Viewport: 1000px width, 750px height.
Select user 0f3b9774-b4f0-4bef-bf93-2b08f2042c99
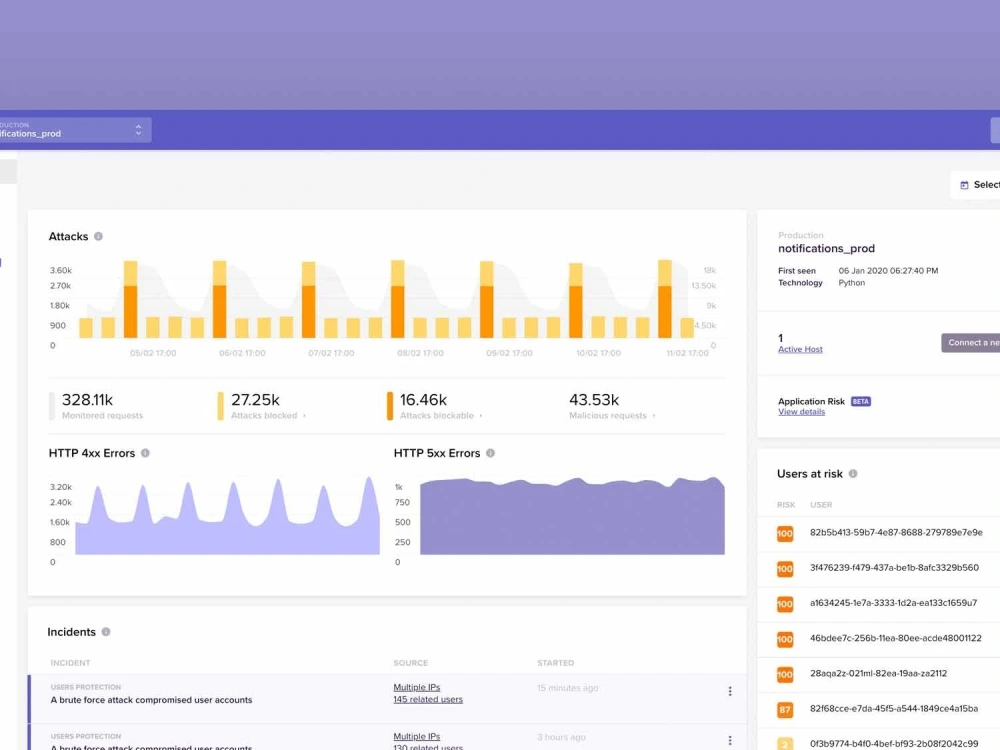point(893,744)
